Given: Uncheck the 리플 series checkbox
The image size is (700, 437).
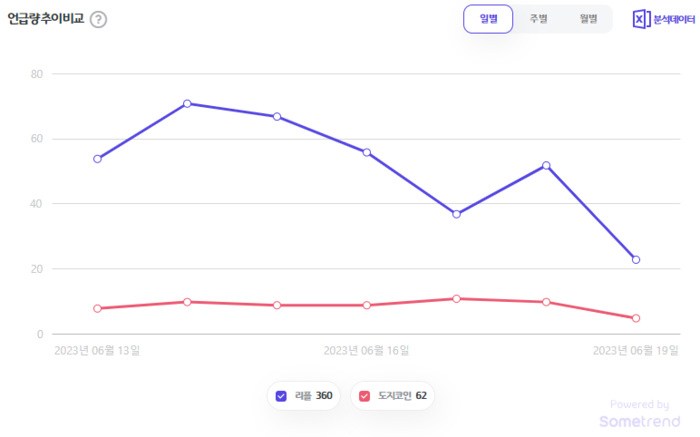Looking at the screenshot, I should pyautogui.click(x=281, y=396).
